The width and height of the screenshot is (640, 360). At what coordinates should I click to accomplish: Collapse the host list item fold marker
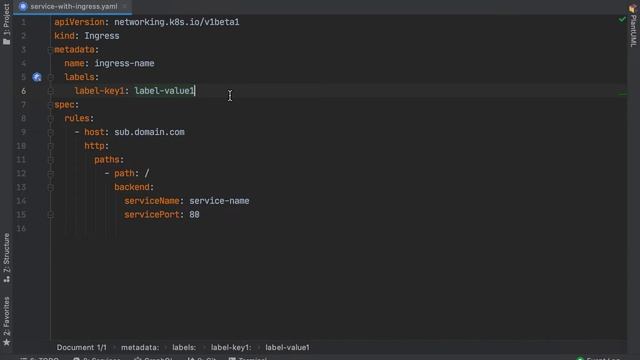tap(51, 132)
